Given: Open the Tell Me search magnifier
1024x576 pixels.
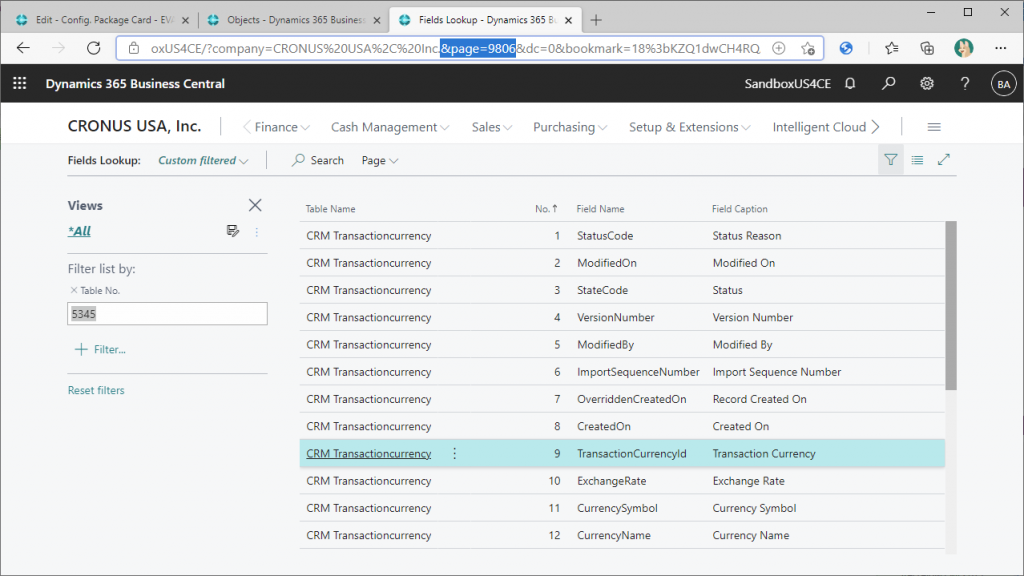Looking at the screenshot, I should click(888, 84).
